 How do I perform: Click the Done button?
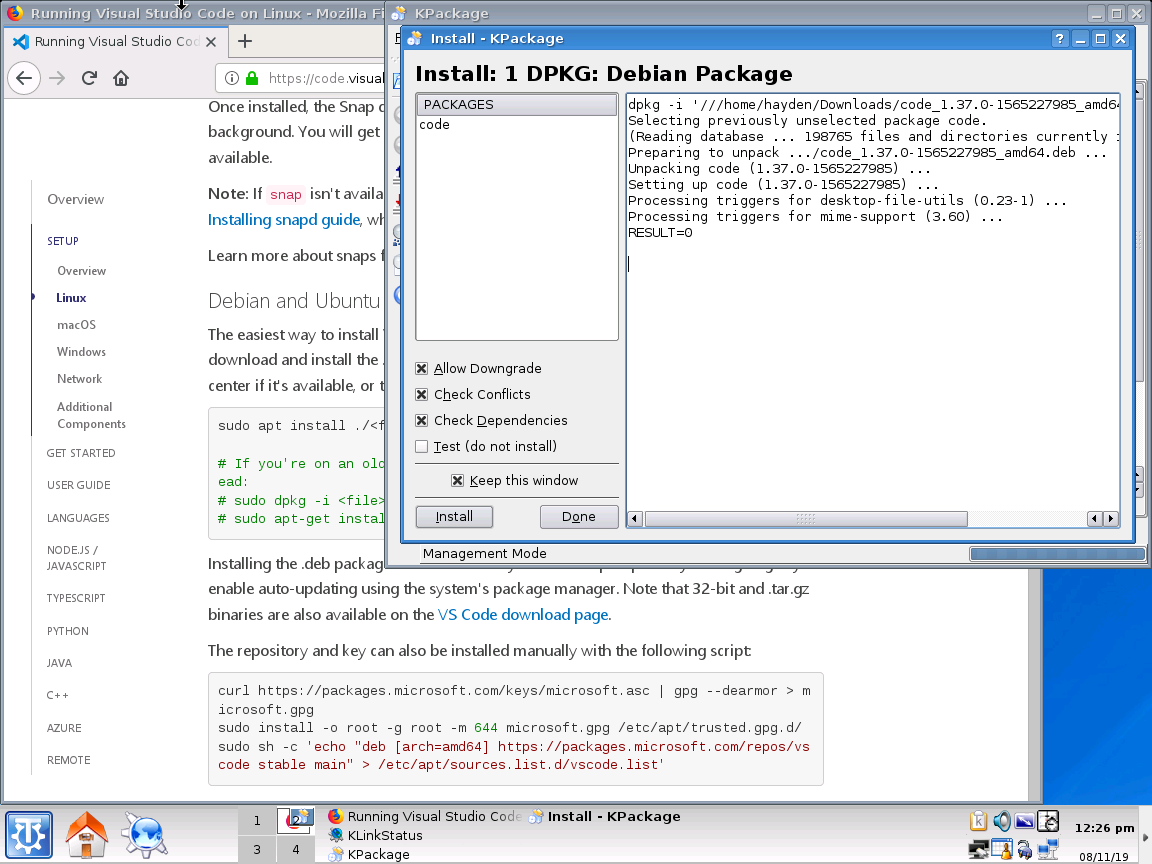(x=579, y=516)
